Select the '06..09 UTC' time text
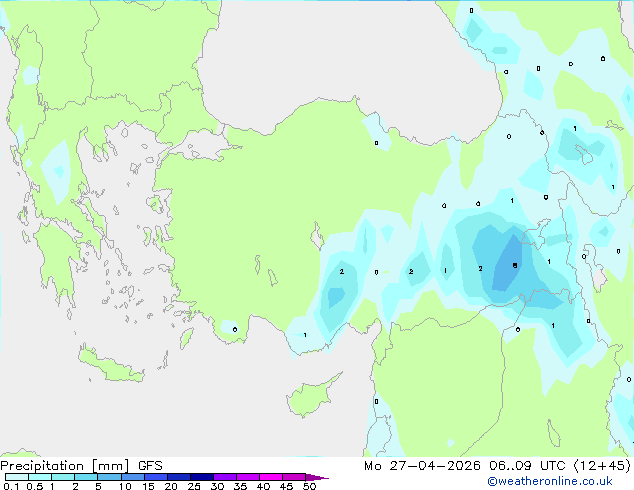The height and width of the screenshot is (490, 634). click(x=527, y=466)
